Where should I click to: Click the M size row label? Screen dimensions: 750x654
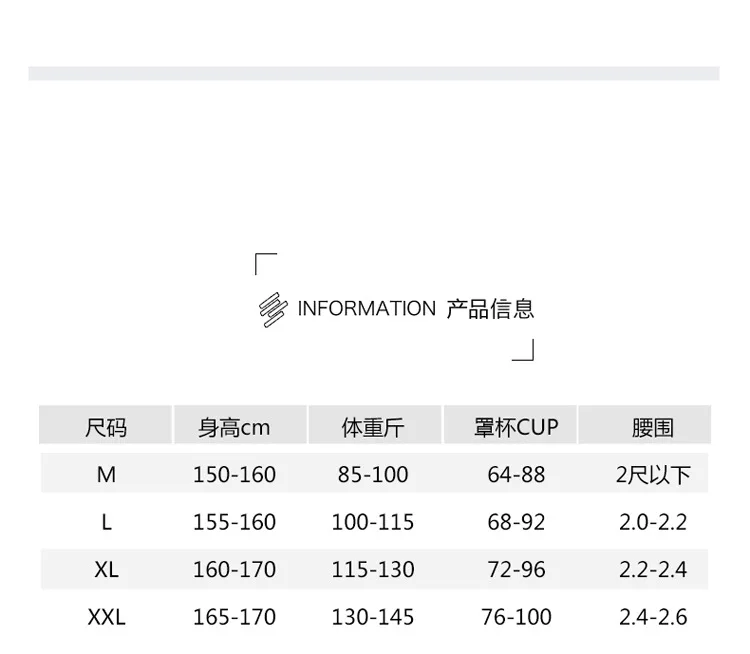pos(106,475)
